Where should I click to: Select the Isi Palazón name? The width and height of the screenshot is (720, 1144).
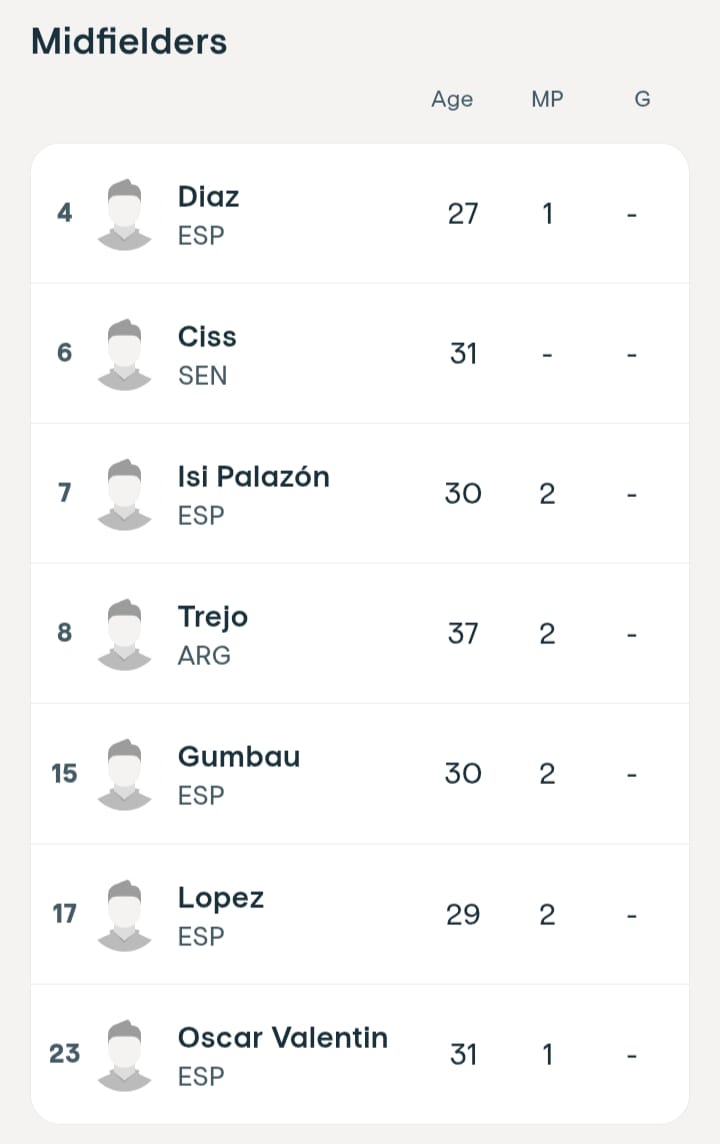[253, 477]
